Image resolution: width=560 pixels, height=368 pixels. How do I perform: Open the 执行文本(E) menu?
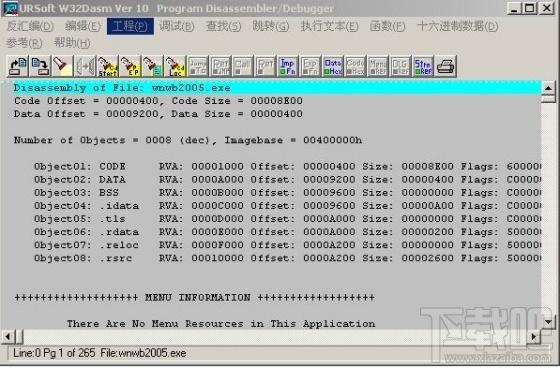pyautogui.click(x=329, y=26)
